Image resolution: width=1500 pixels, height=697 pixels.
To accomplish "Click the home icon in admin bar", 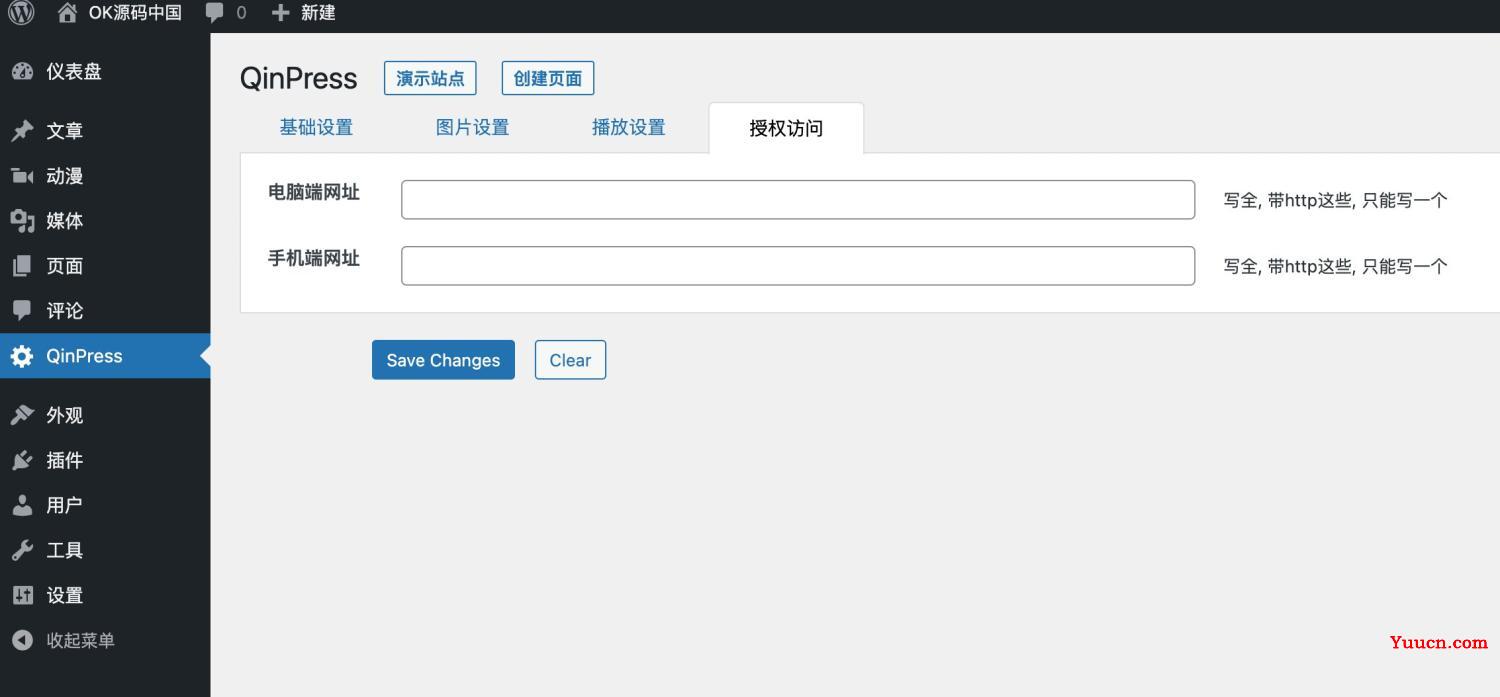I will click(67, 12).
